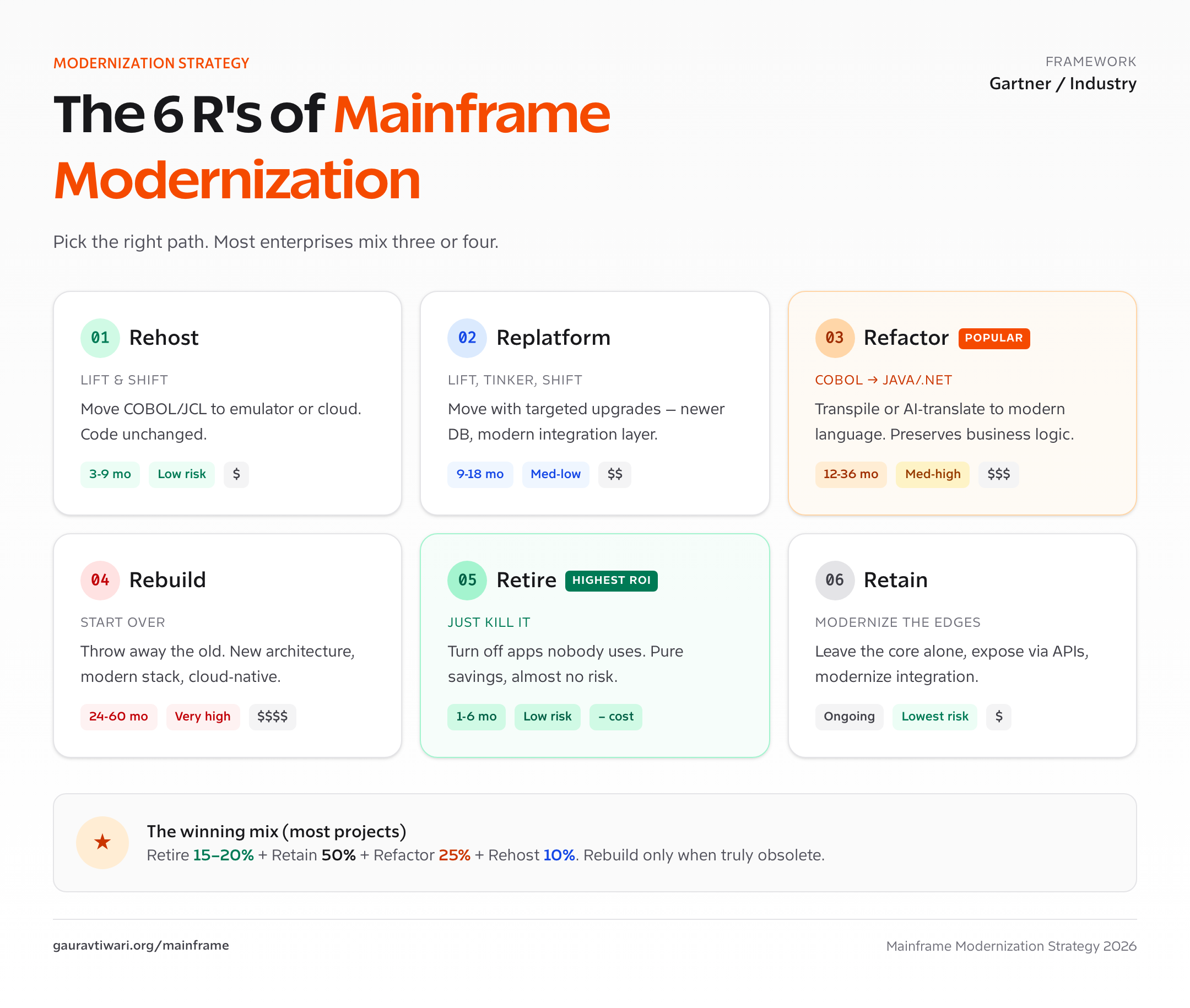The height and width of the screenshot is (1008, 1190).
Task: Click 'Leave the core alone' description
Action: coord(951,664)
